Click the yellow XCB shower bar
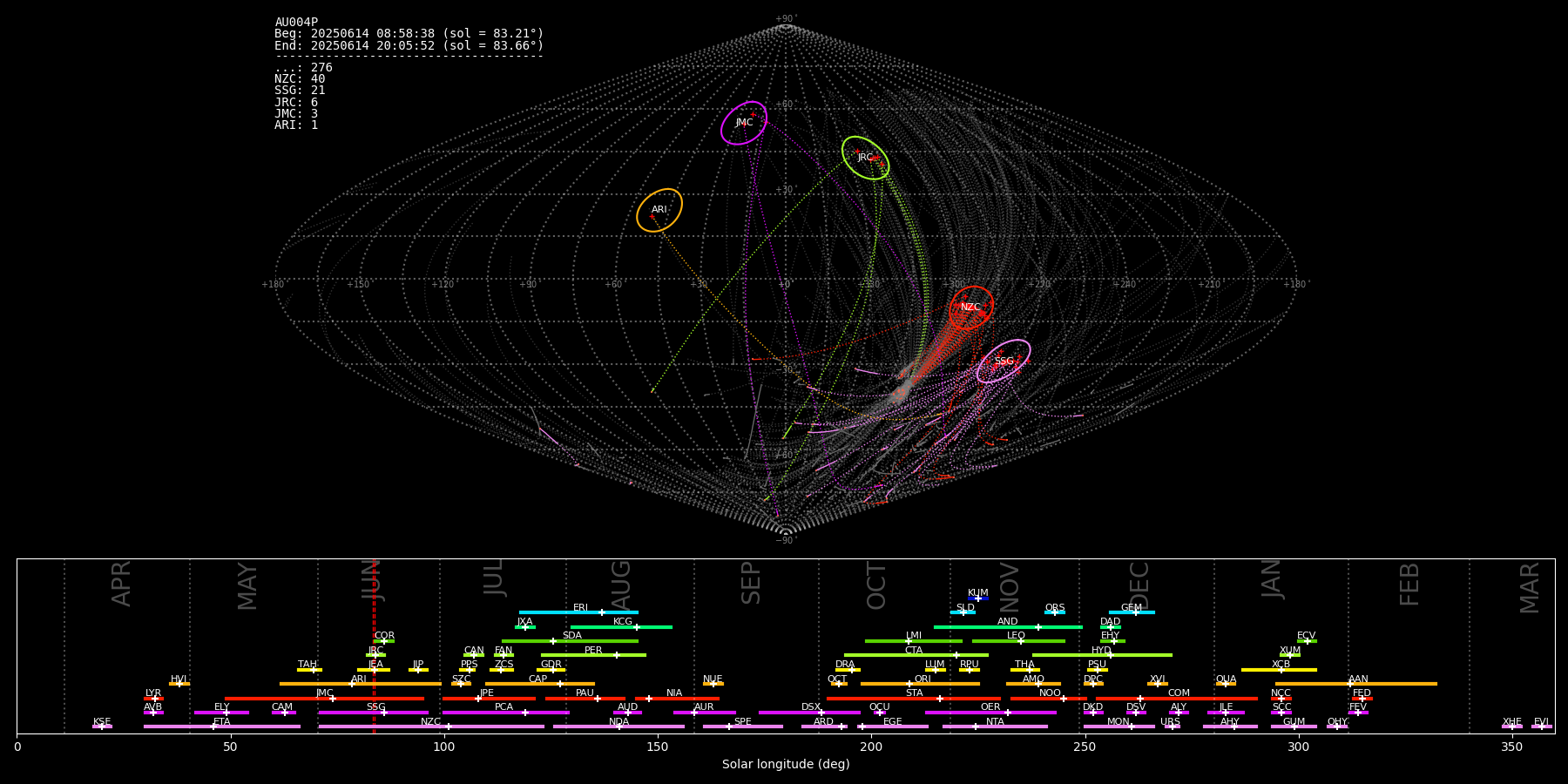This screenshot has width=1568, height=784. 1279,669
